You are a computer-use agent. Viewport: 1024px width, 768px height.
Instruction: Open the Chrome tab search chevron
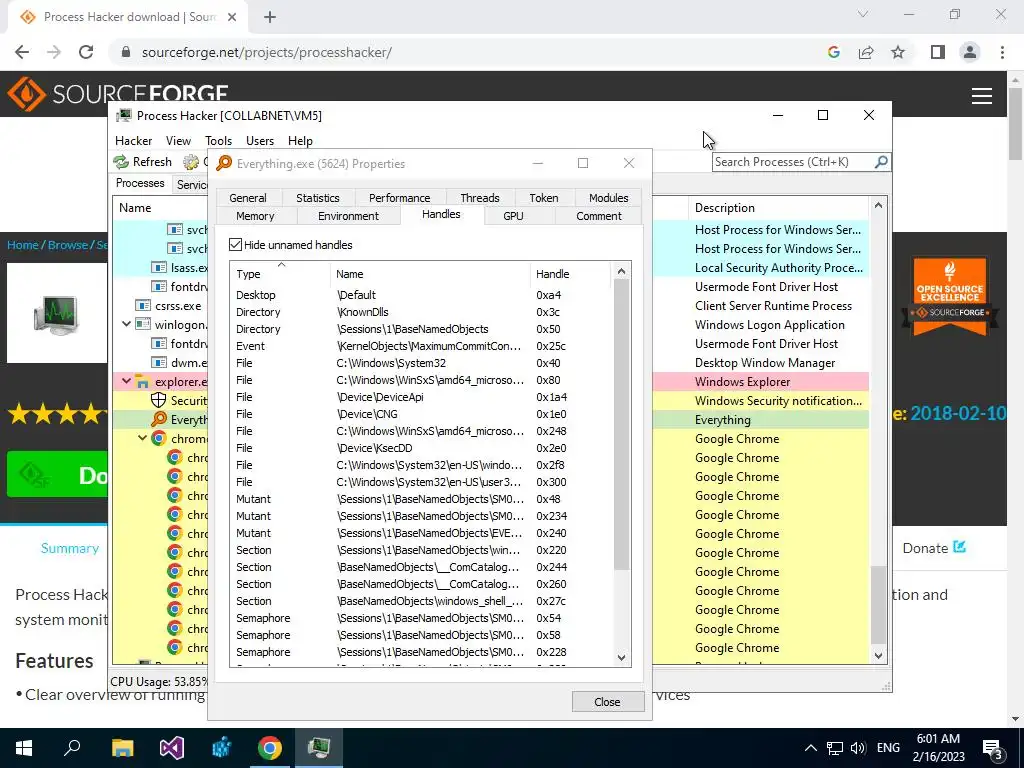pos(863,14)
